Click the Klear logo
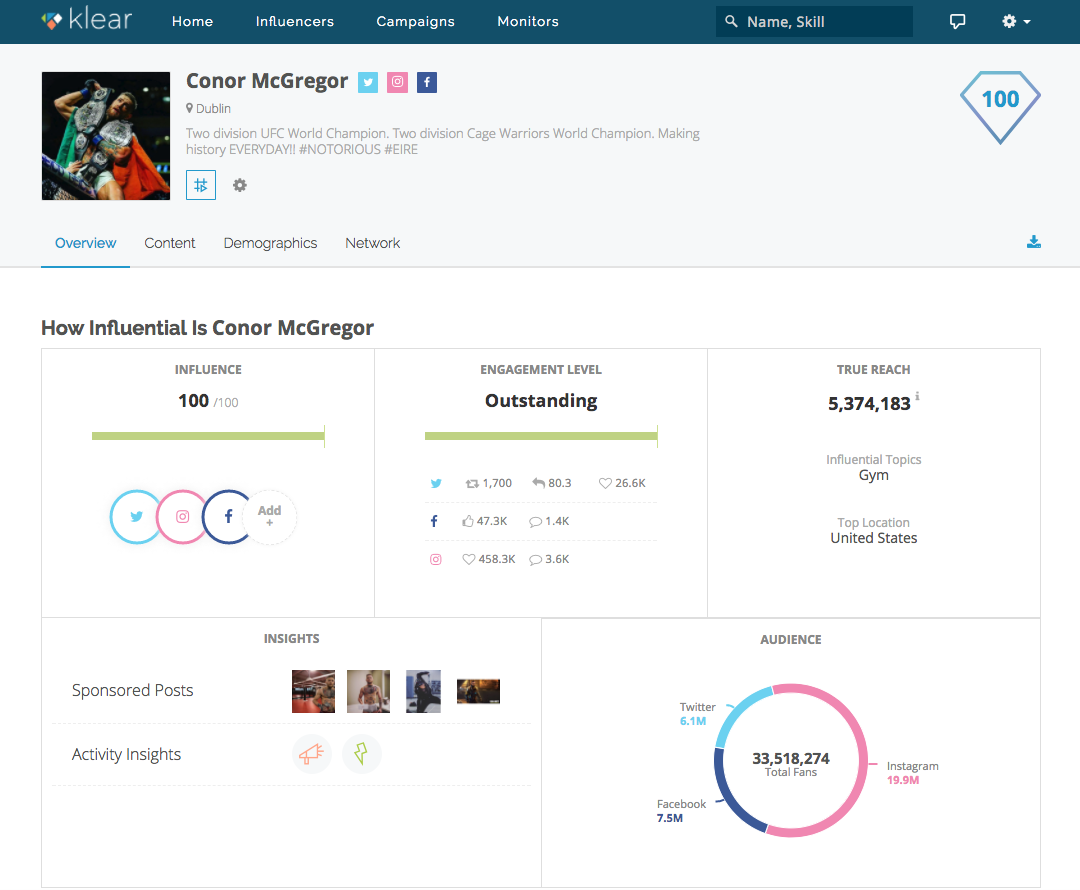1080x890 pixels. click(x=87, y=20)
